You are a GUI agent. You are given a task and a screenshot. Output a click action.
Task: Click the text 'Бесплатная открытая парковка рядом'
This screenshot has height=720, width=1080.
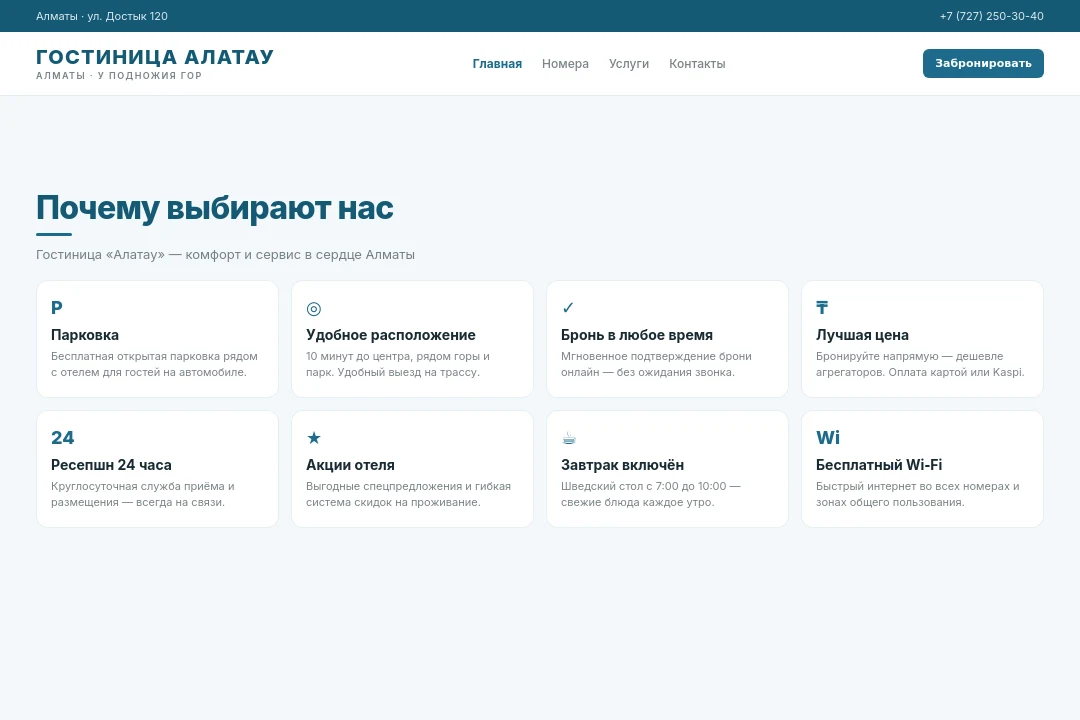pyautogui.click(x=154, y=356)
